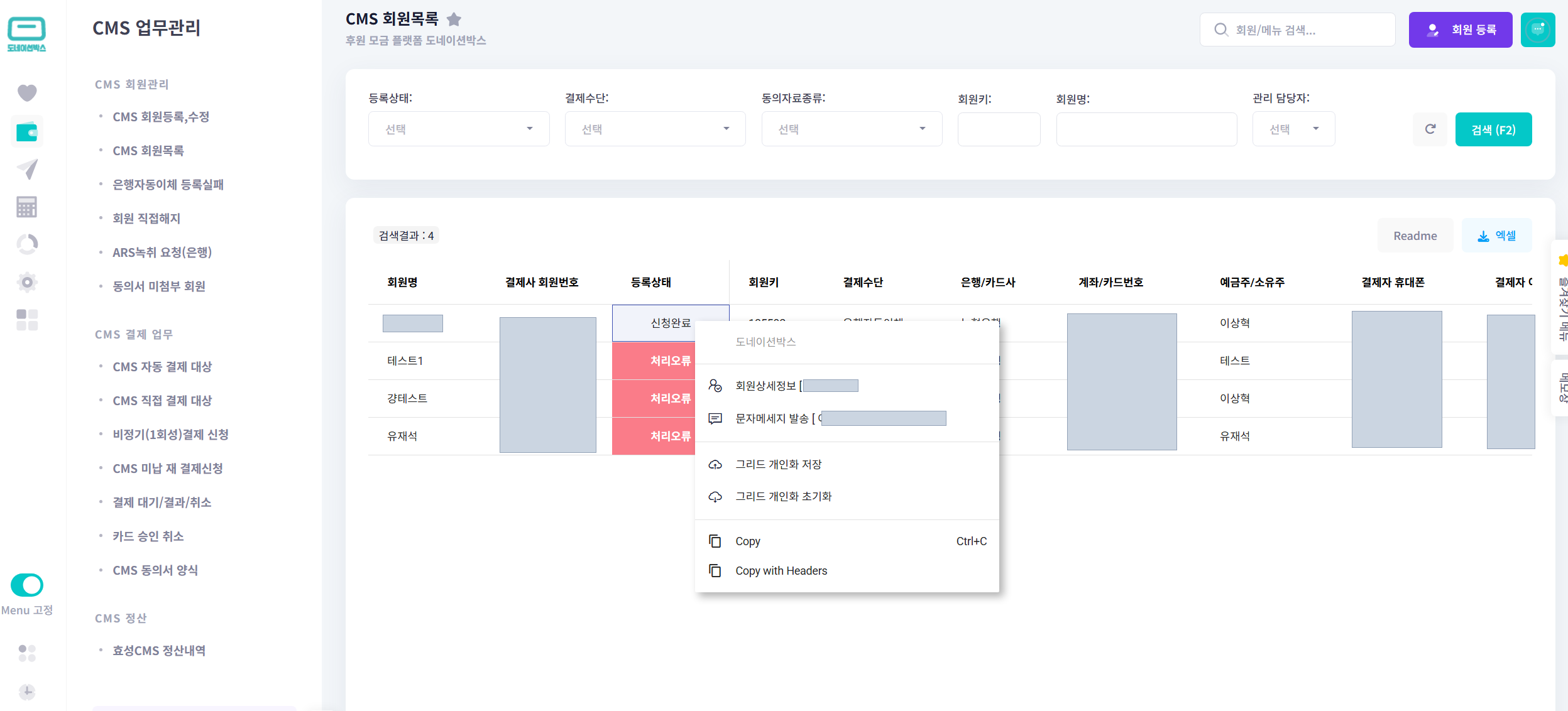The height and width of the screenshot is (711, 1568).
Task: Open the 관리 담당자 dropdown
Action: coord(1293,129)
